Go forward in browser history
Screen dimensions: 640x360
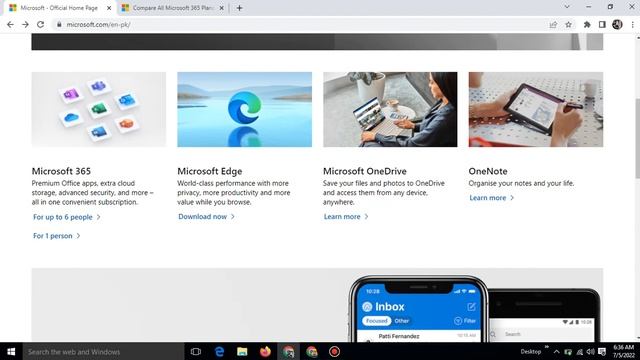tap(25, 24)
